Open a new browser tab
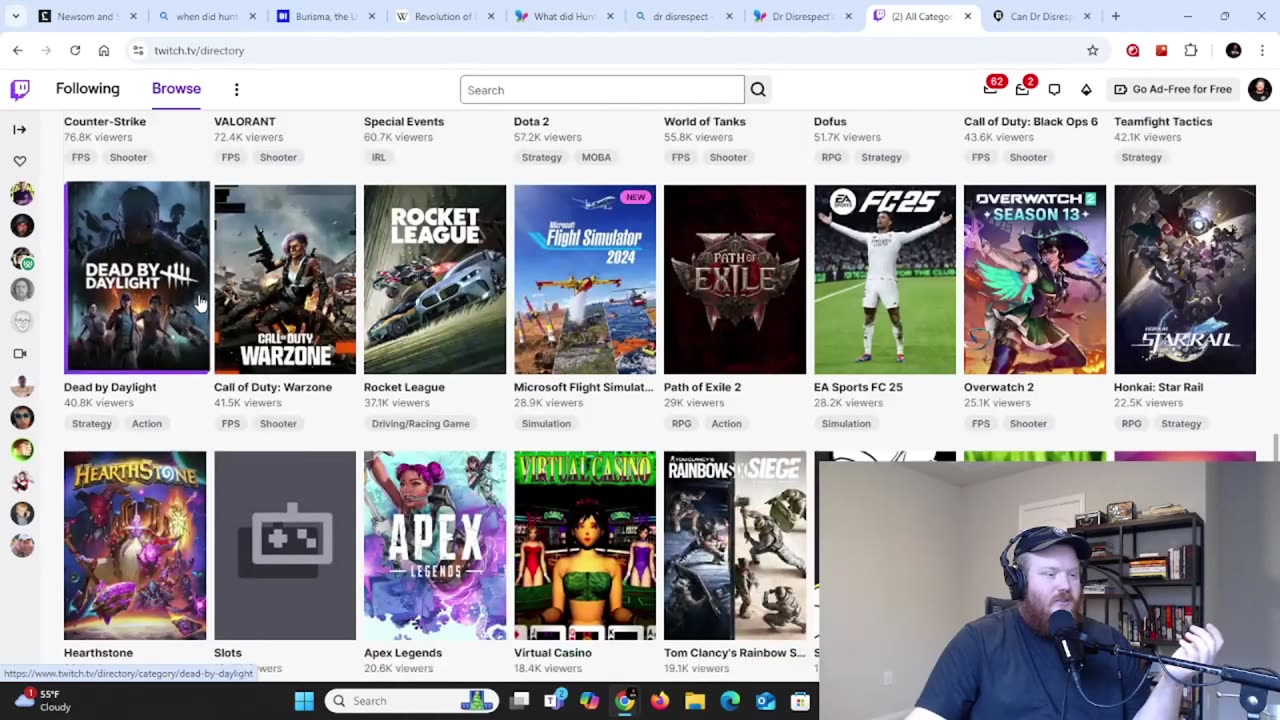Screen dimensions: 1280x720 (x=1115, y=16)
